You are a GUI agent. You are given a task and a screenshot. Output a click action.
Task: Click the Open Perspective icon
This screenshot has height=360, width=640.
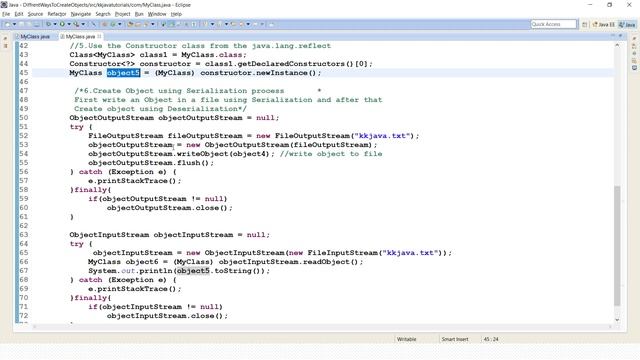584,24
